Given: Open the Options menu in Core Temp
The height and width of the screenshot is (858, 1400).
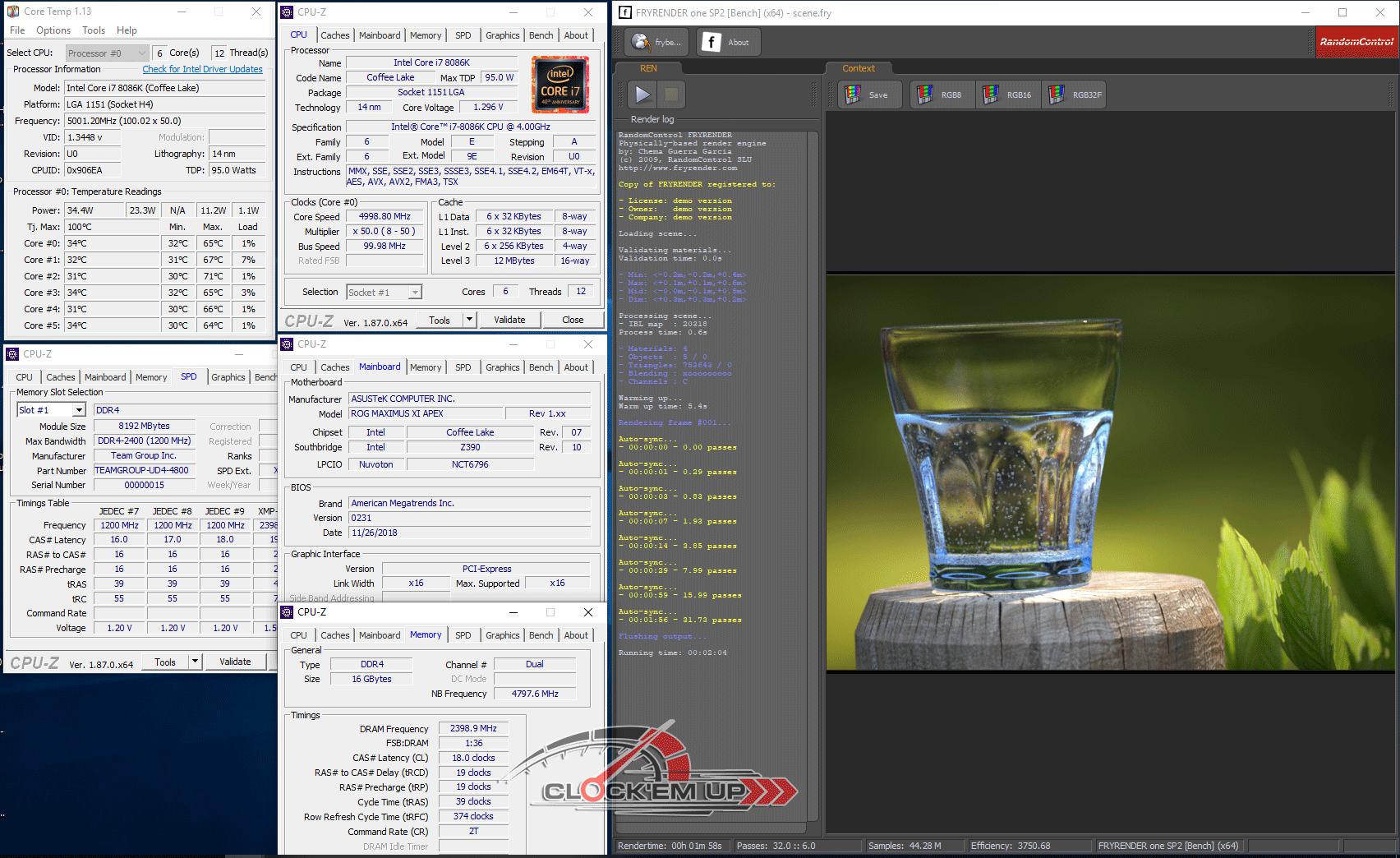Looking at the screenshot, I should point(53,30).
